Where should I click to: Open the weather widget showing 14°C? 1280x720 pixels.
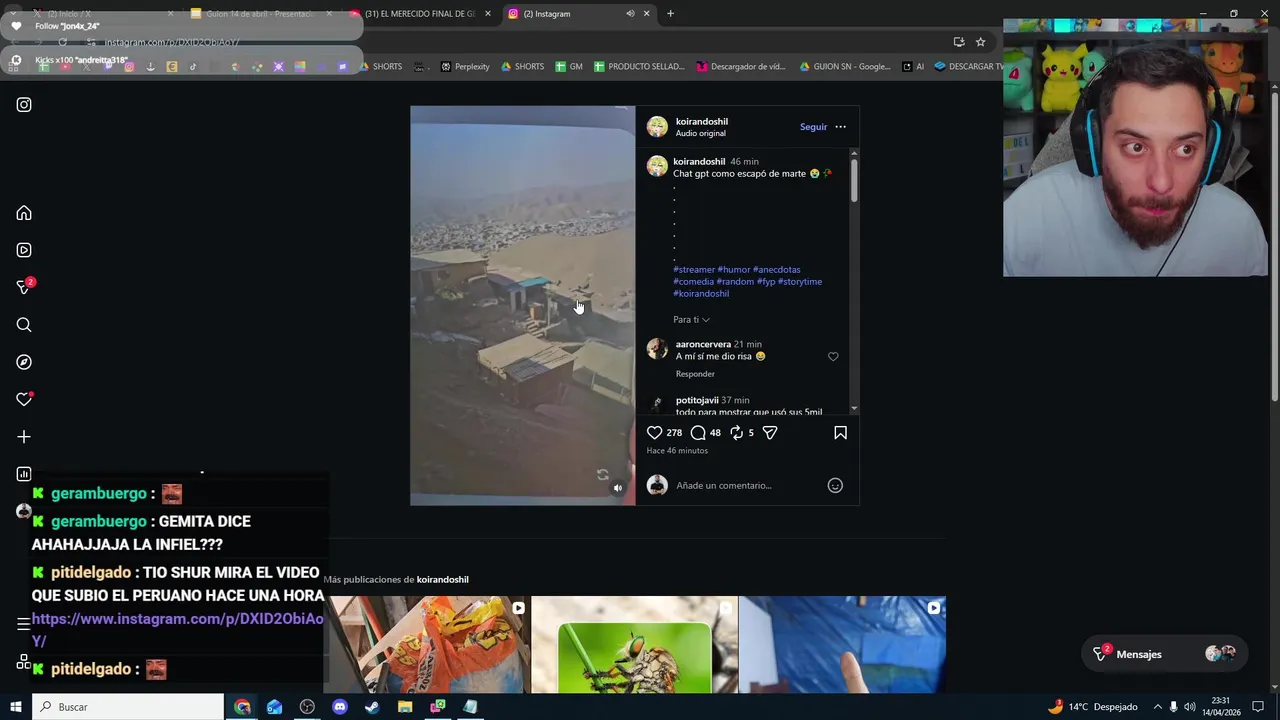pyautogui.click(x=1092, y=707)
